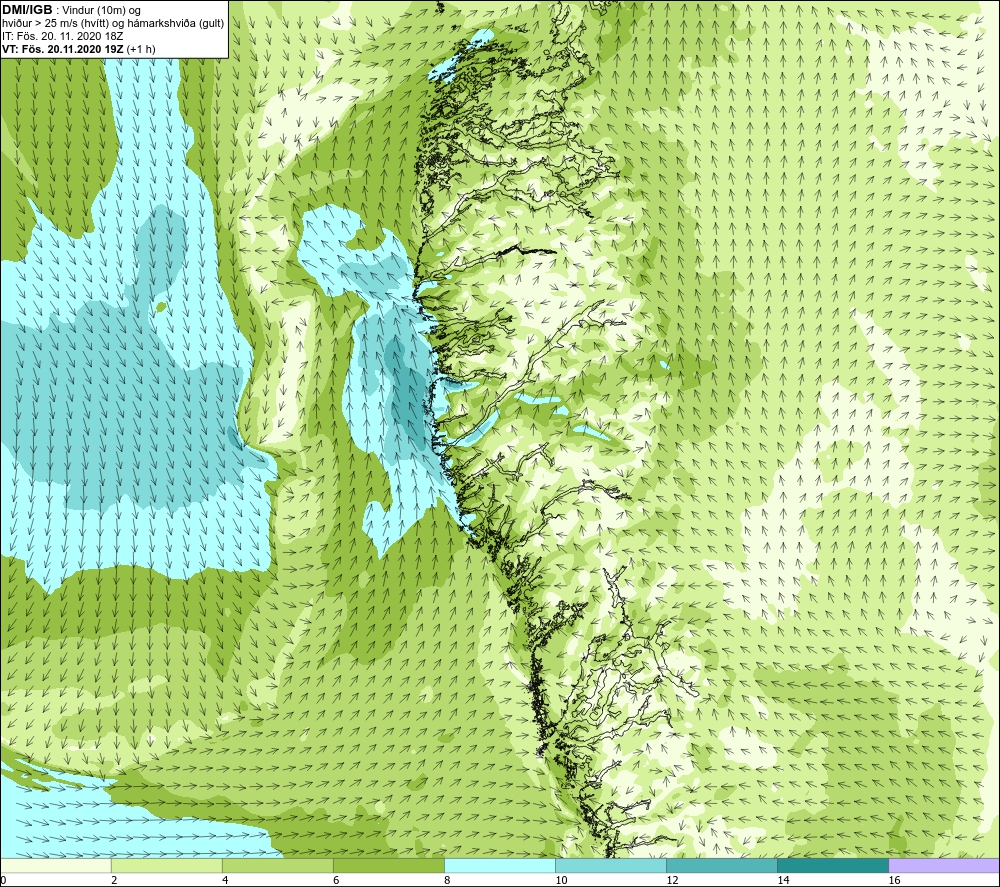This screenshot has width=1000, height=887.
Task: Click the purple legend swatch above 16
Action: 944,865
